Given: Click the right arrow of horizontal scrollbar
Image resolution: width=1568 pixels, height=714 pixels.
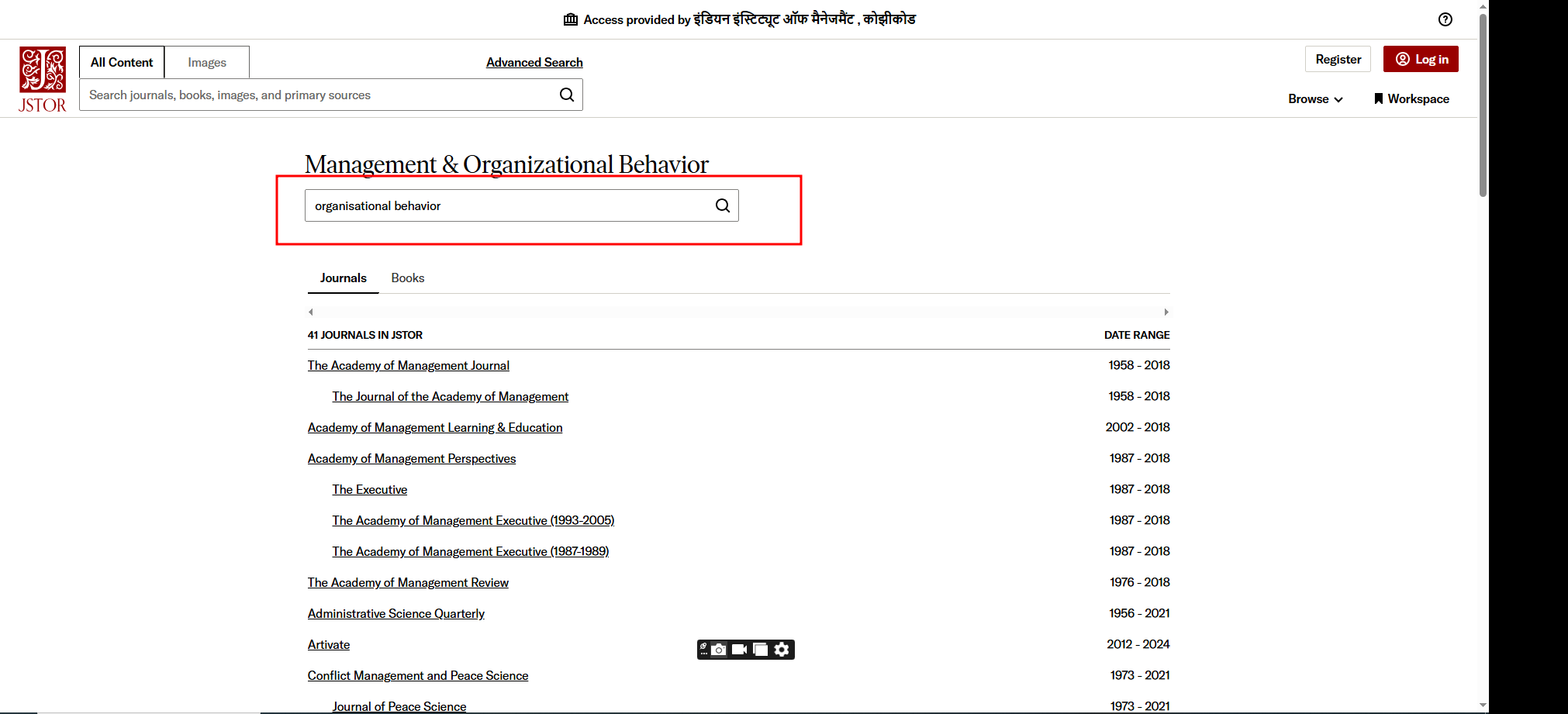Looking at the screenshot, I should pyautogui.click(x=1166, y=312).
